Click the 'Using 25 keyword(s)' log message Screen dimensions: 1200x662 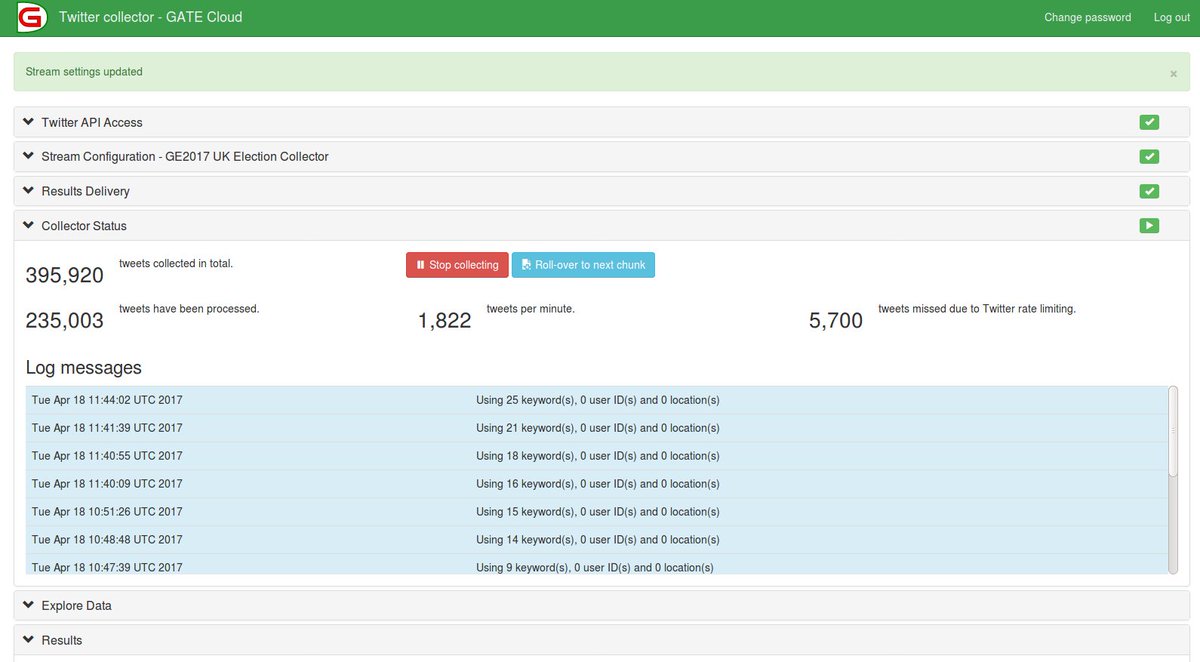(598, 400)
